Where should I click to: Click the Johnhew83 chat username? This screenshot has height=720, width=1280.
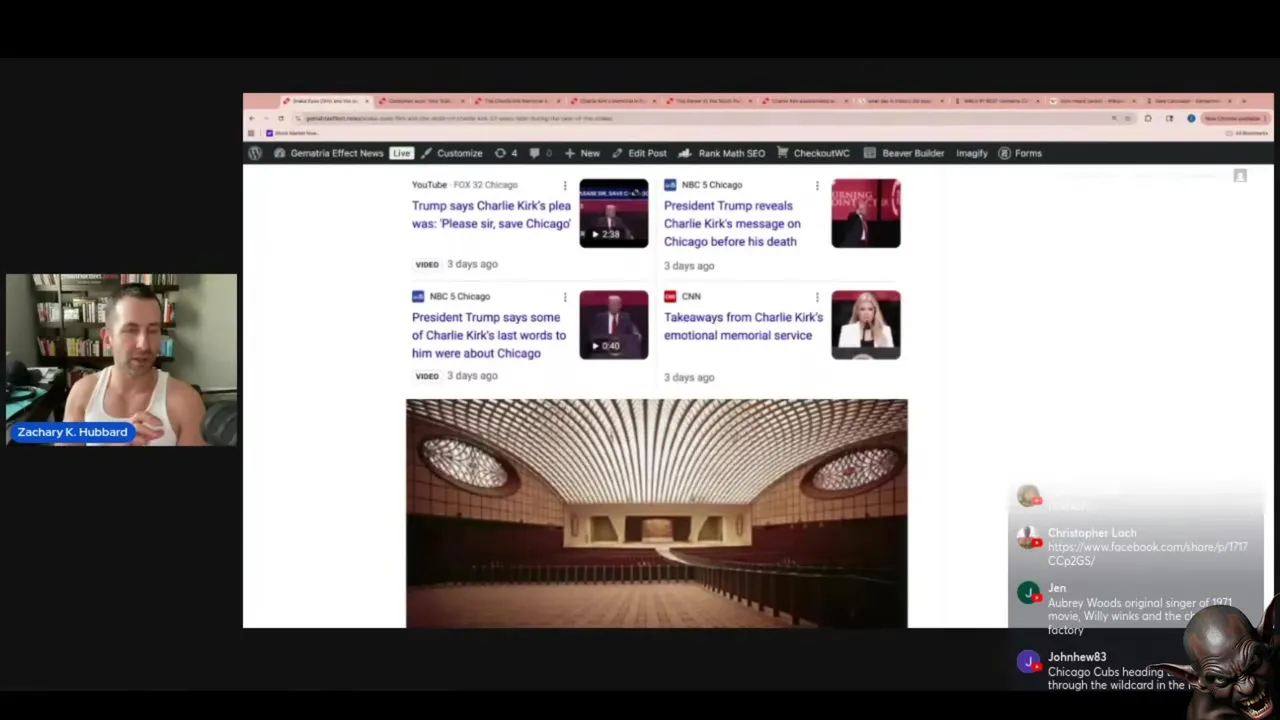pos(1077,657)
